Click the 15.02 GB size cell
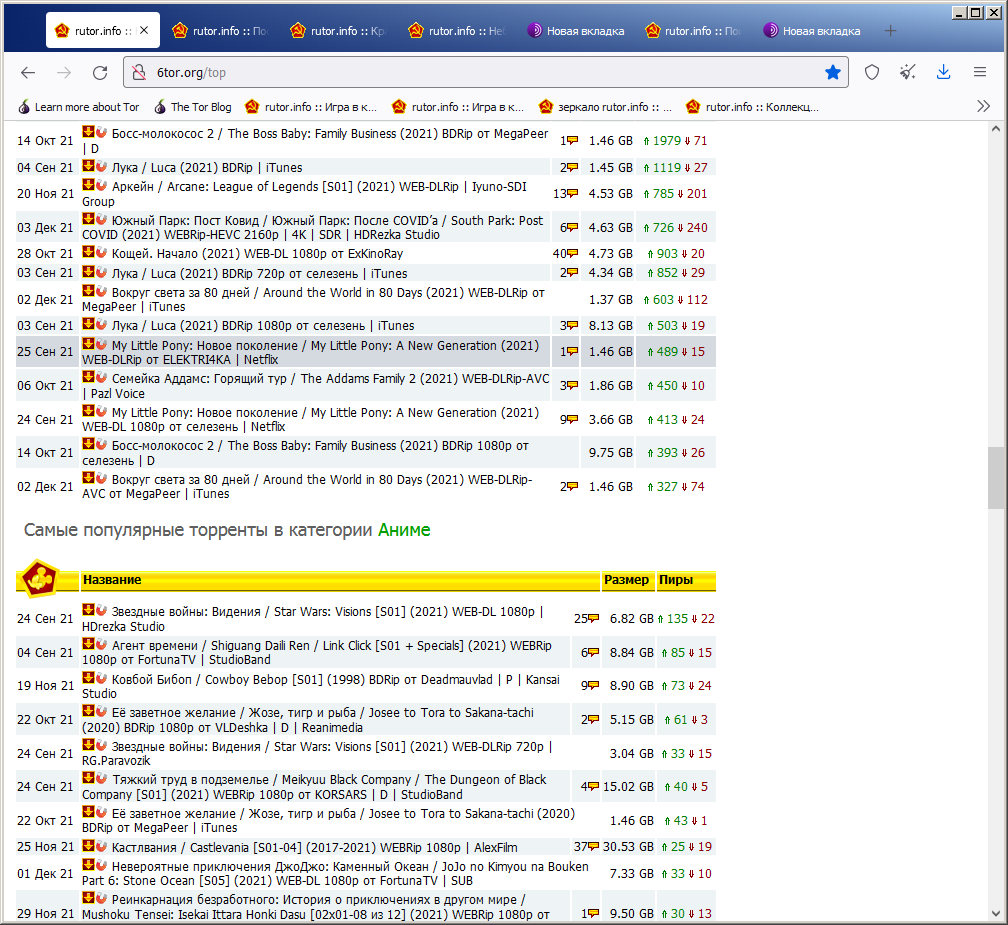 point(628,787)
